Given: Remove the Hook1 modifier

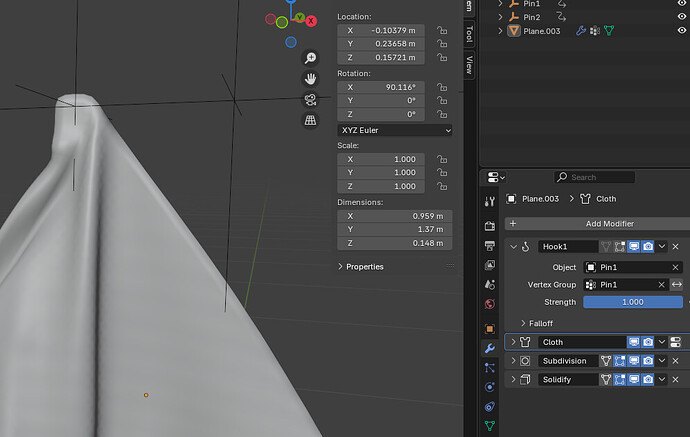Looking at the screenshot, I should (675, 246).
